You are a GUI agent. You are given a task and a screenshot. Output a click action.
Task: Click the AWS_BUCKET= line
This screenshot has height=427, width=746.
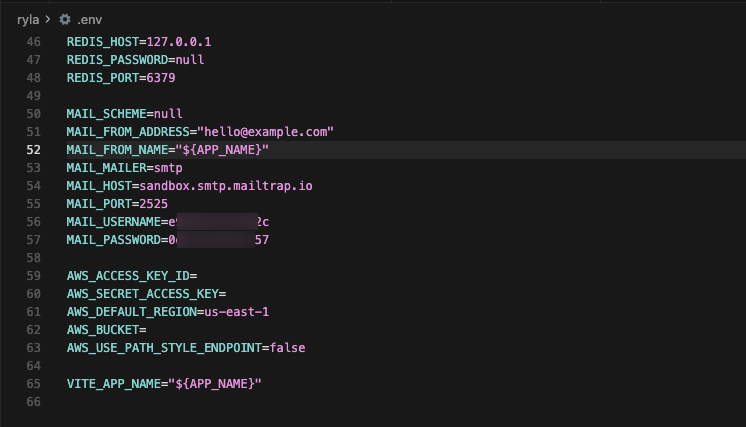(107, 330)
